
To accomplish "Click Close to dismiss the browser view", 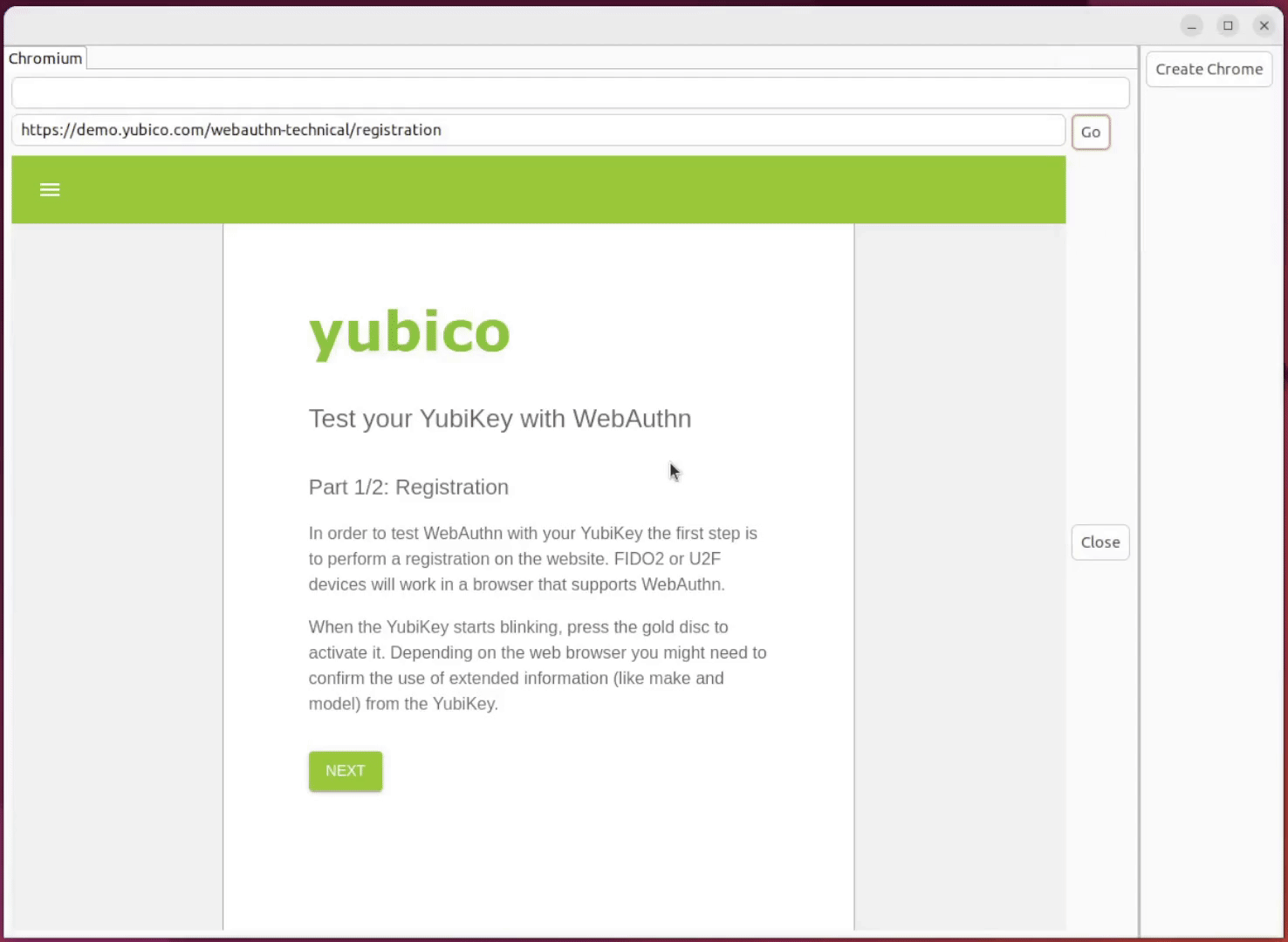I will pyautogui.click(x=1100, y=542).
